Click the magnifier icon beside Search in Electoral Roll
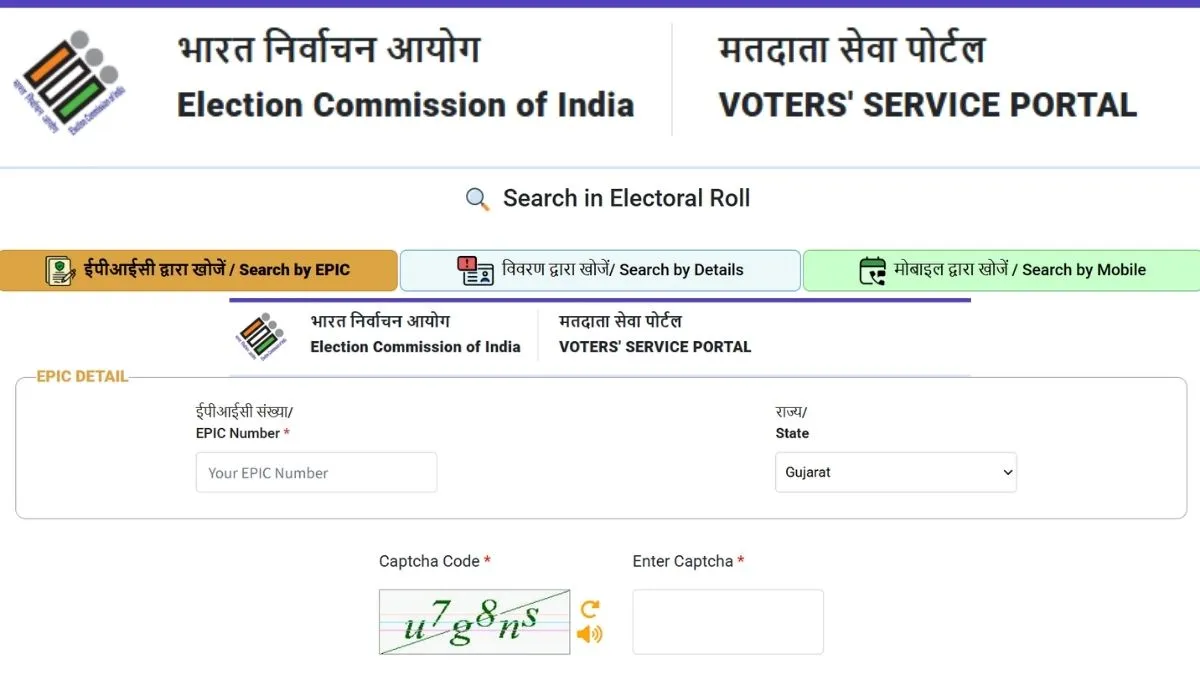This screenshot has width=1200, height=675. (478, 199)
